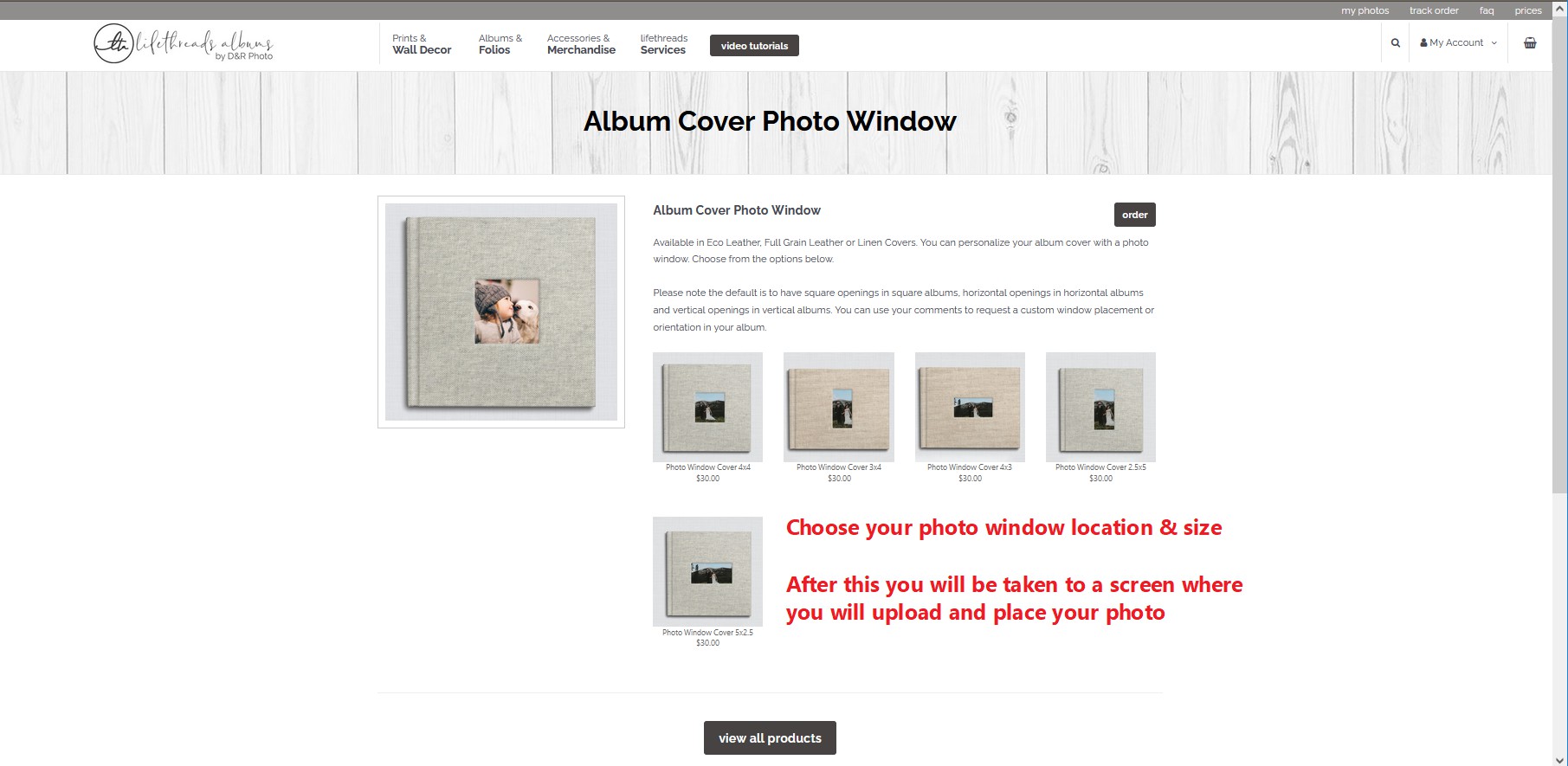The width and height of the screenshot is (1568, 766).
Task: Select Photo Window Cover 5x2.5 thumbnail
Action: point(707,571)
